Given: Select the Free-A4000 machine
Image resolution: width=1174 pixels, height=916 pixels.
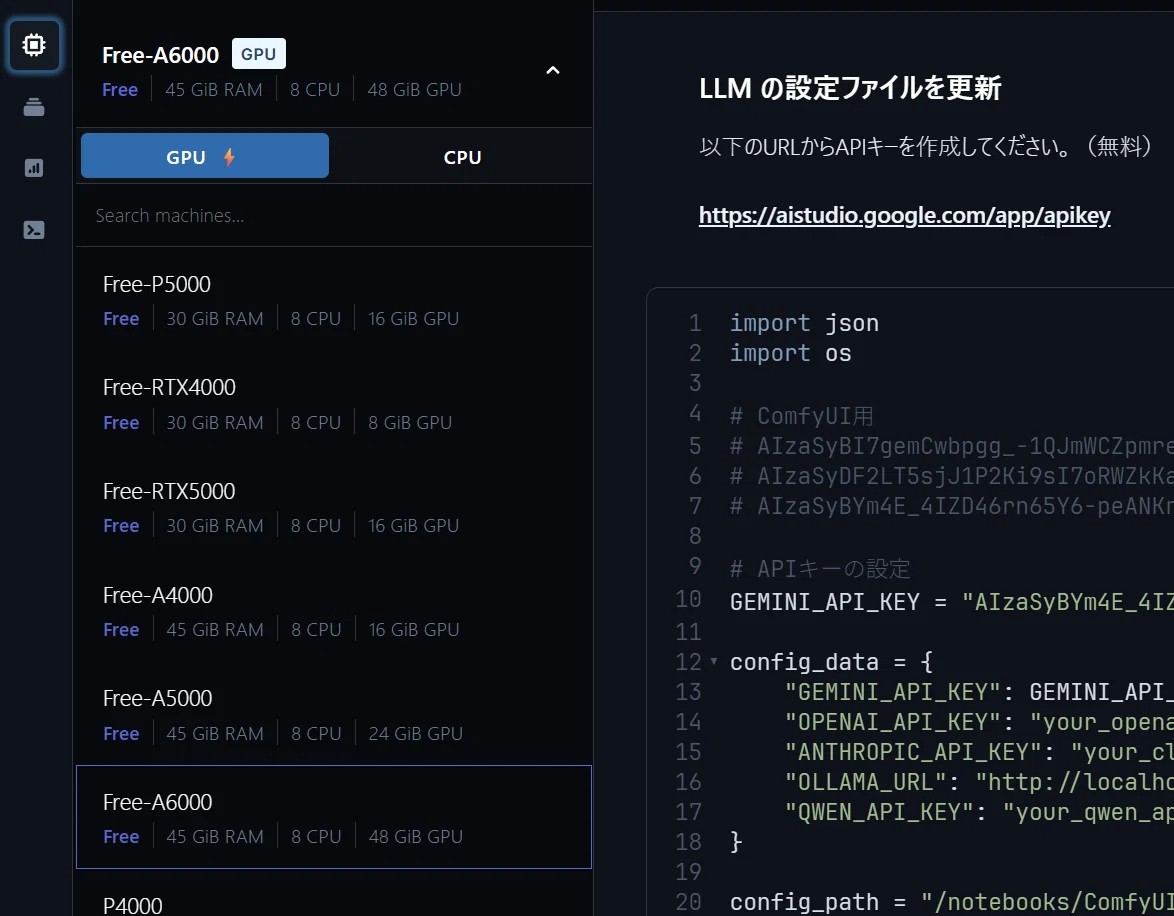Looking at the screenshot, I should tap(334, 612).
